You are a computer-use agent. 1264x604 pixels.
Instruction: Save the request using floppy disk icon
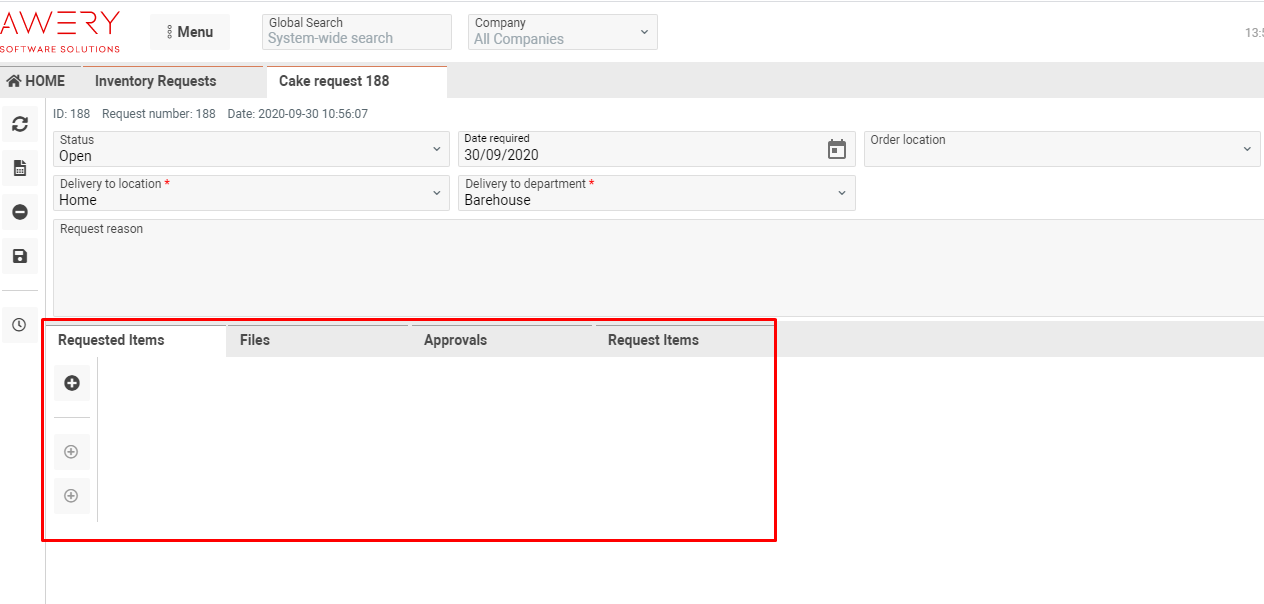[x=19, y=256]
